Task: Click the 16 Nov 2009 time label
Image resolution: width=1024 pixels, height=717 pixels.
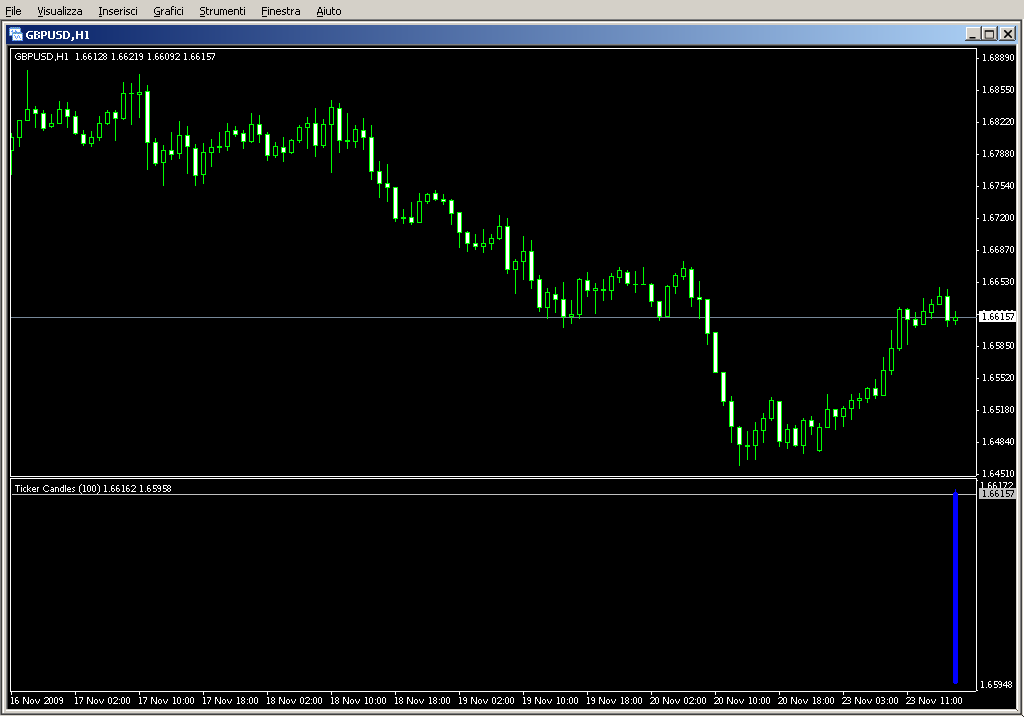Action: [x=37, y=701]
